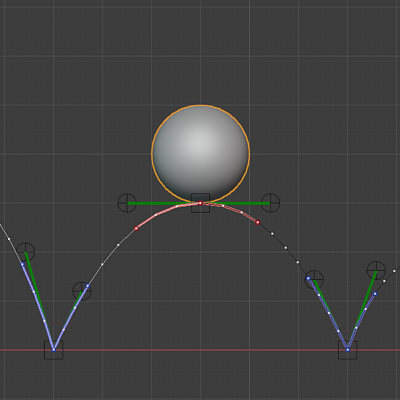Grab the right handle circle of the sphere's keyframe
400x400 pixels.
[270, 203]
